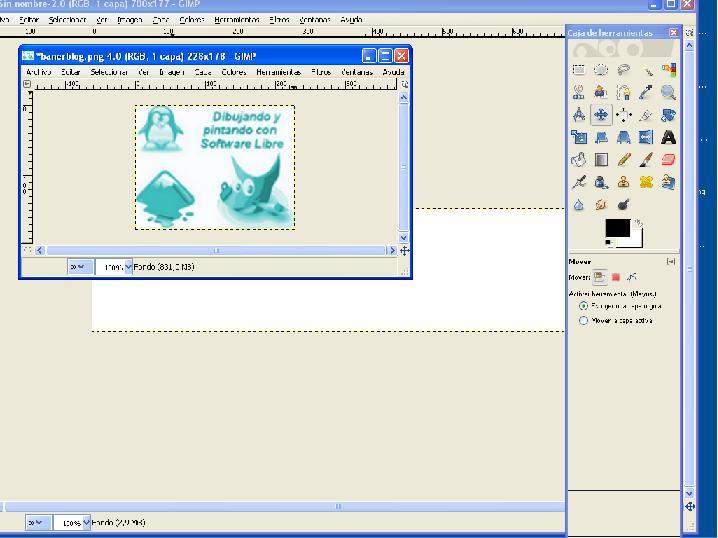
Task: Choose 'move the active layer' radio option
Action: pyautogui.click(x=583, y=321)
